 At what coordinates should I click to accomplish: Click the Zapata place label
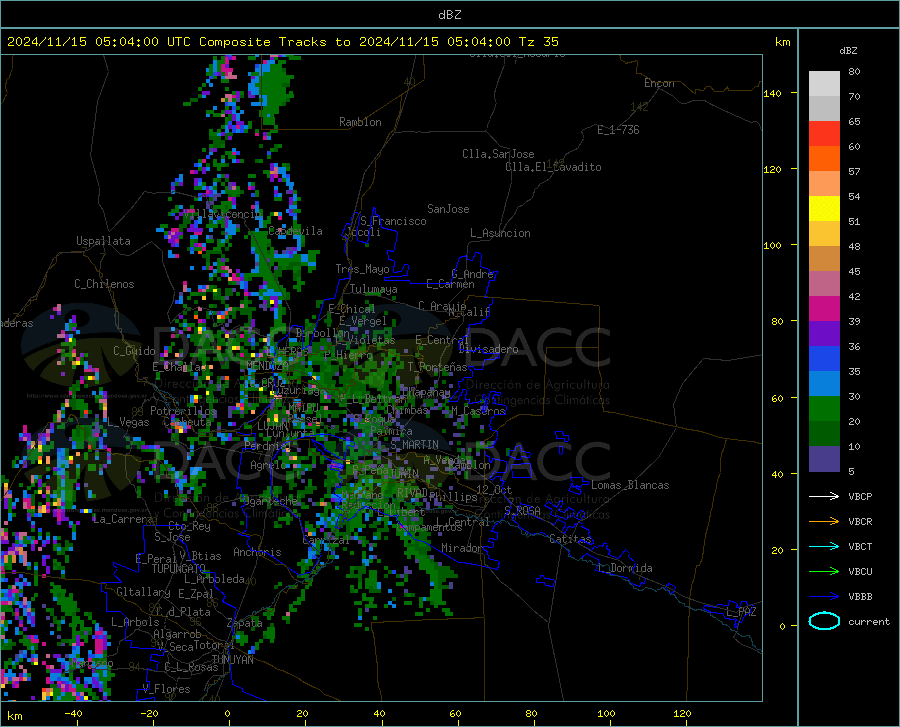pyautogui.click(x=245, y=623)
